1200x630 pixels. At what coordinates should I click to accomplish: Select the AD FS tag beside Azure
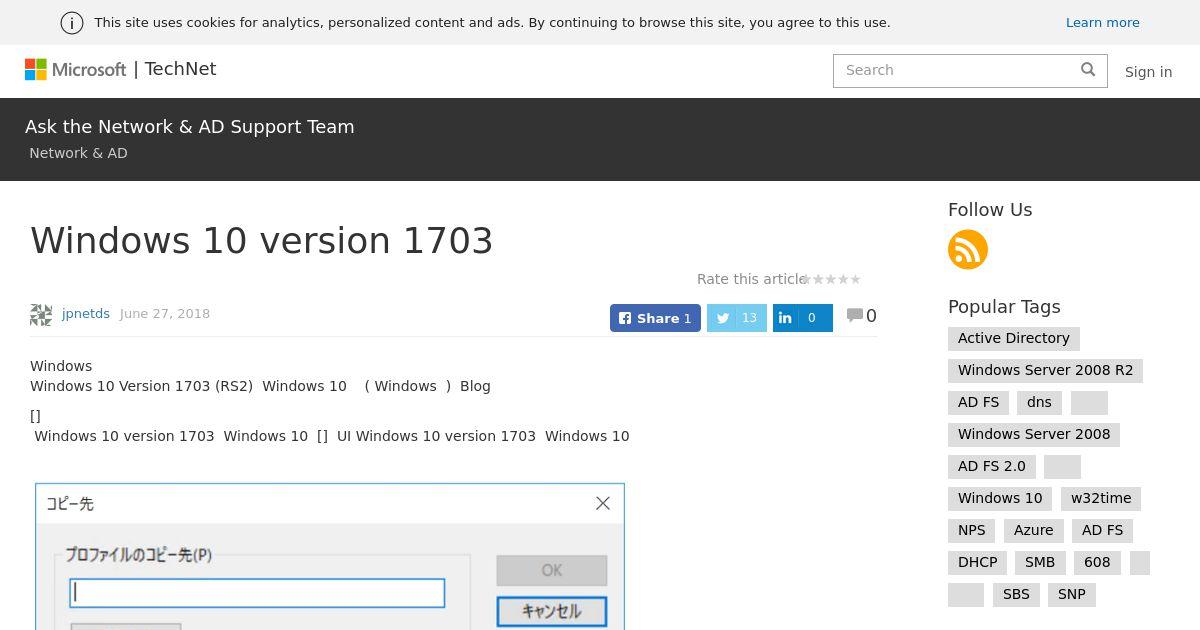(1102, 530)
